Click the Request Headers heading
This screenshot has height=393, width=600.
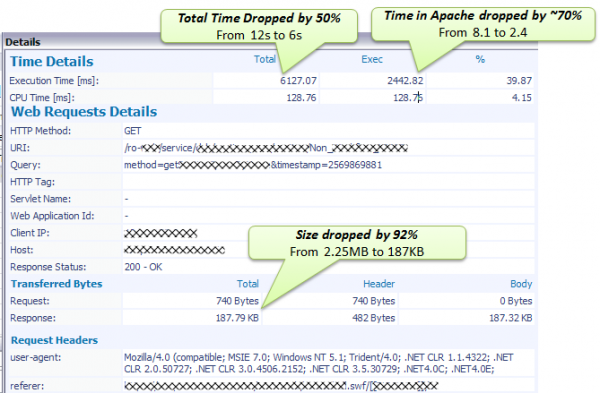(54, 341)
